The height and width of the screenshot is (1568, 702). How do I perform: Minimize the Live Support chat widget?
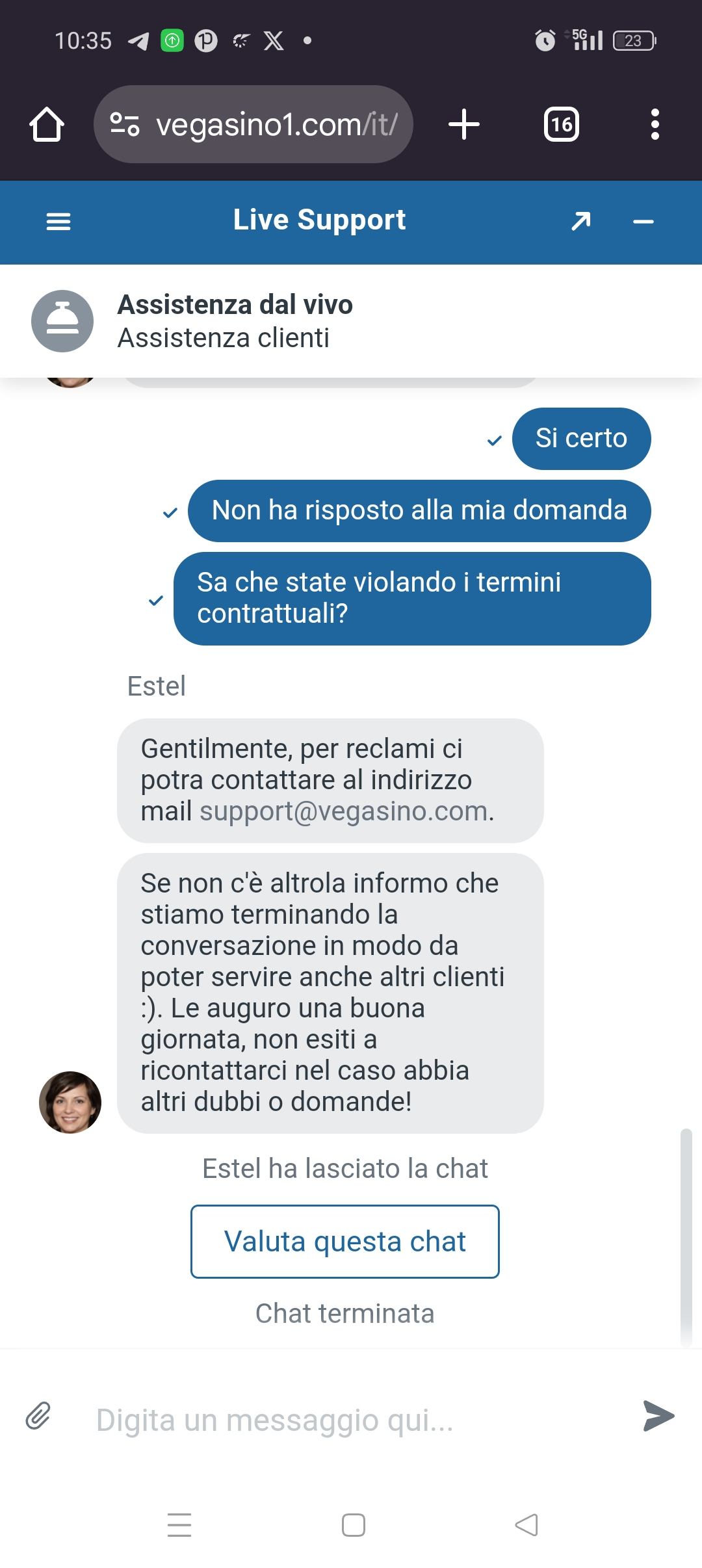click(643, 222)
